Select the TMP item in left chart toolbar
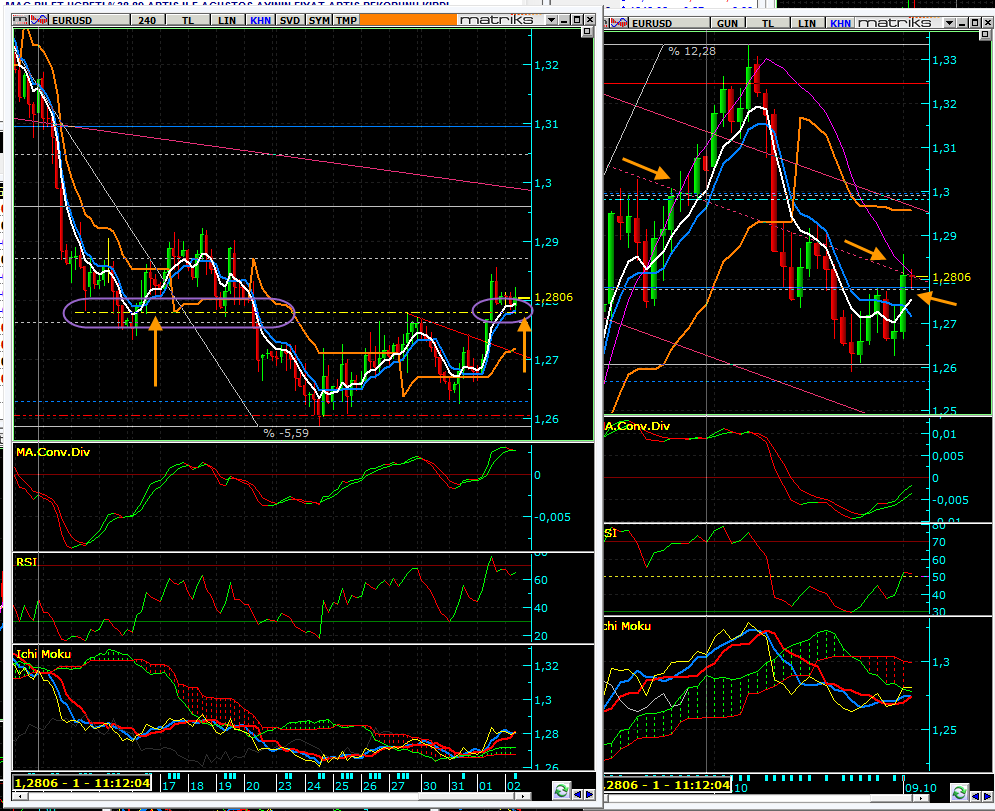The image size is (995, 811). tap(345, 20)
